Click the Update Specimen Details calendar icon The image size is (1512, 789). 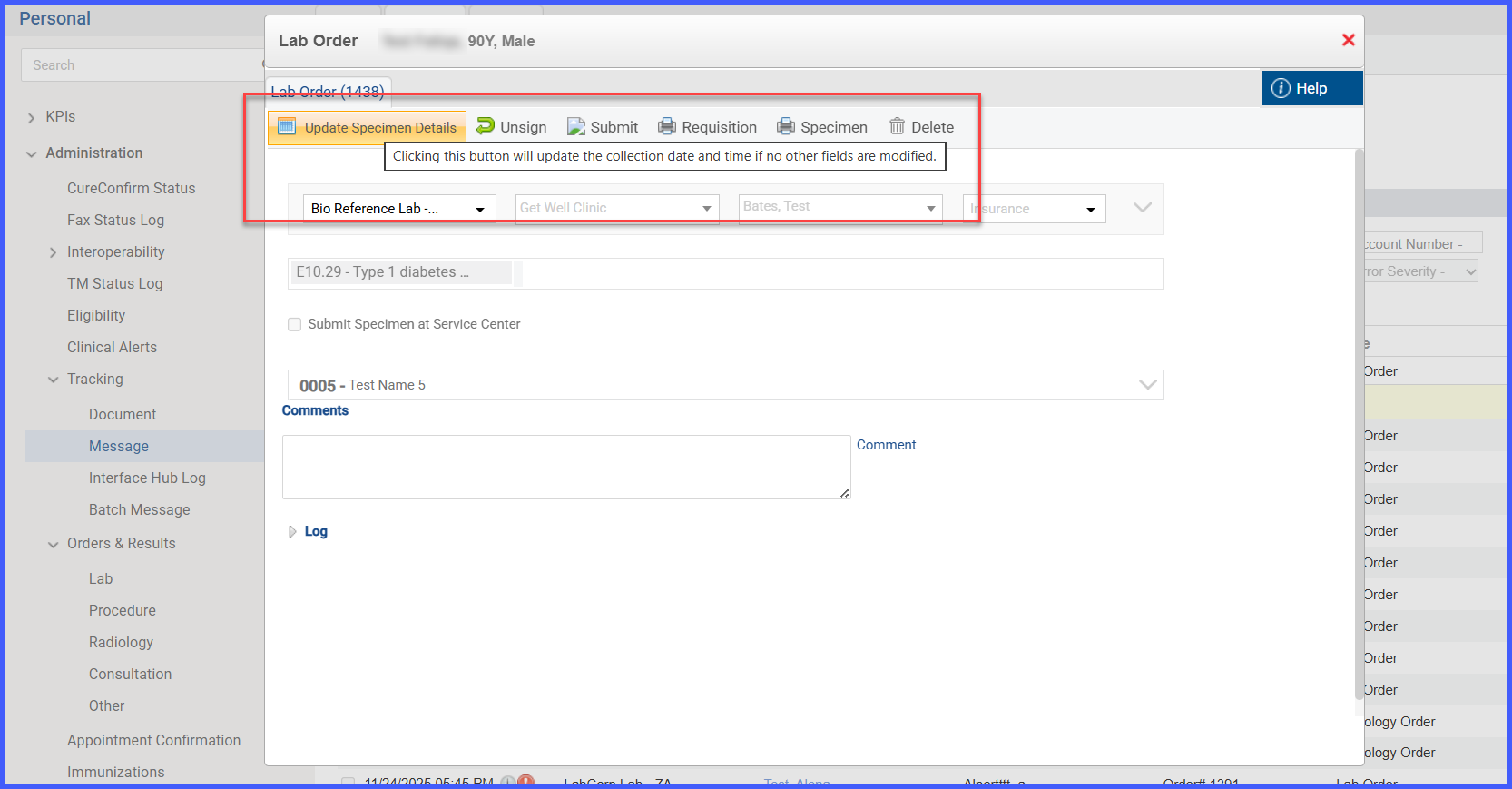click(x=287, y=127)
